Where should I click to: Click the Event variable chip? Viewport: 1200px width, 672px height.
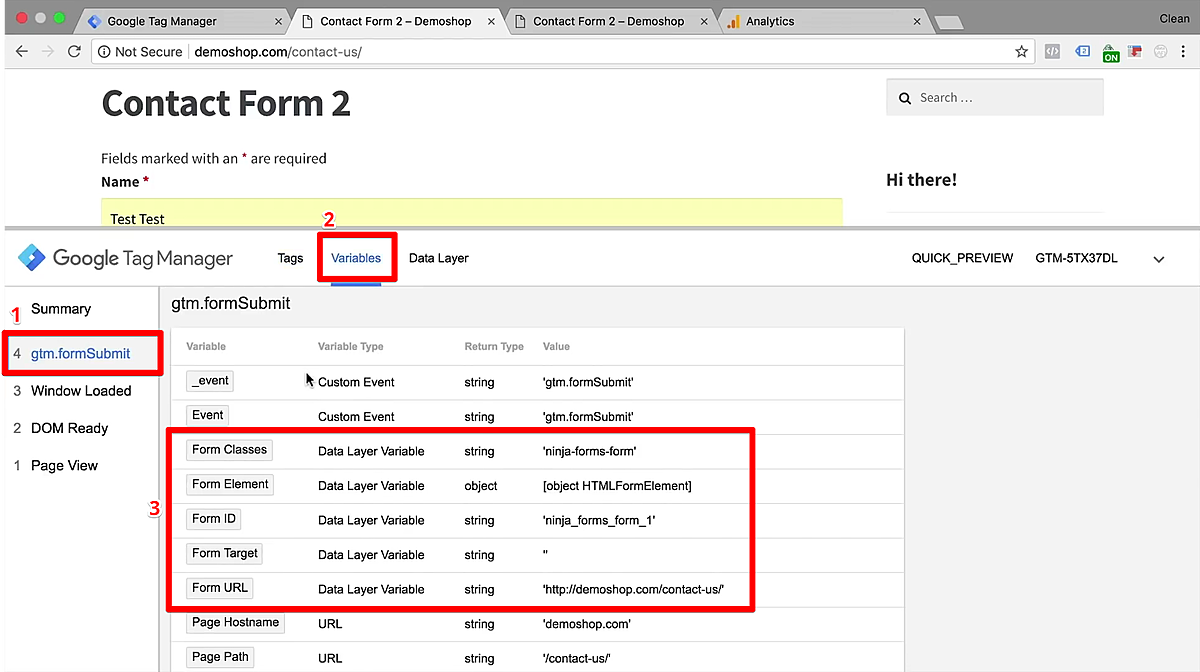pos(208,415)
